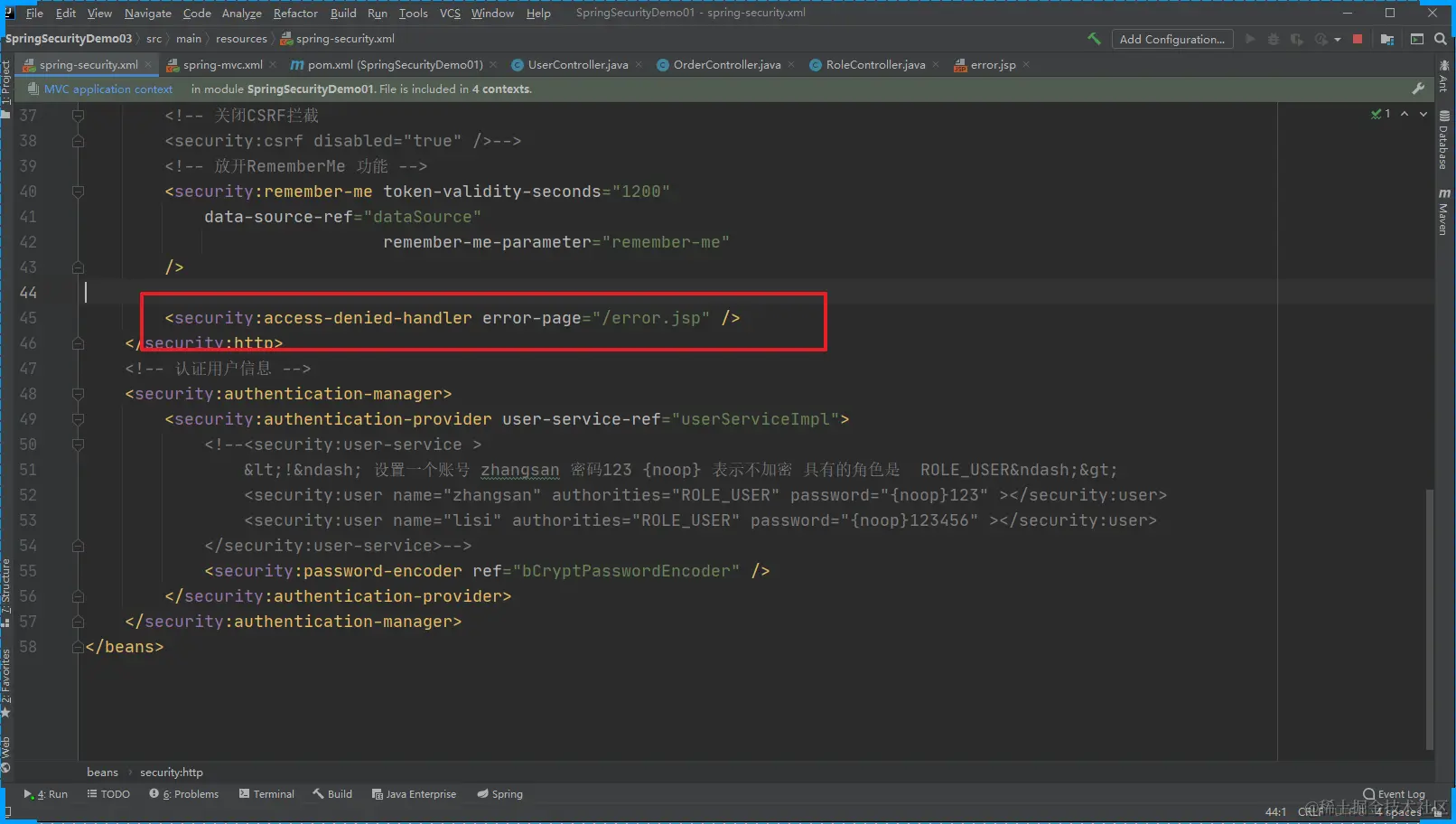The height and width of the screenshot is (824, 1456).
Task: Open the File menu
Action: pyautogui.click(x=34, y=13)
